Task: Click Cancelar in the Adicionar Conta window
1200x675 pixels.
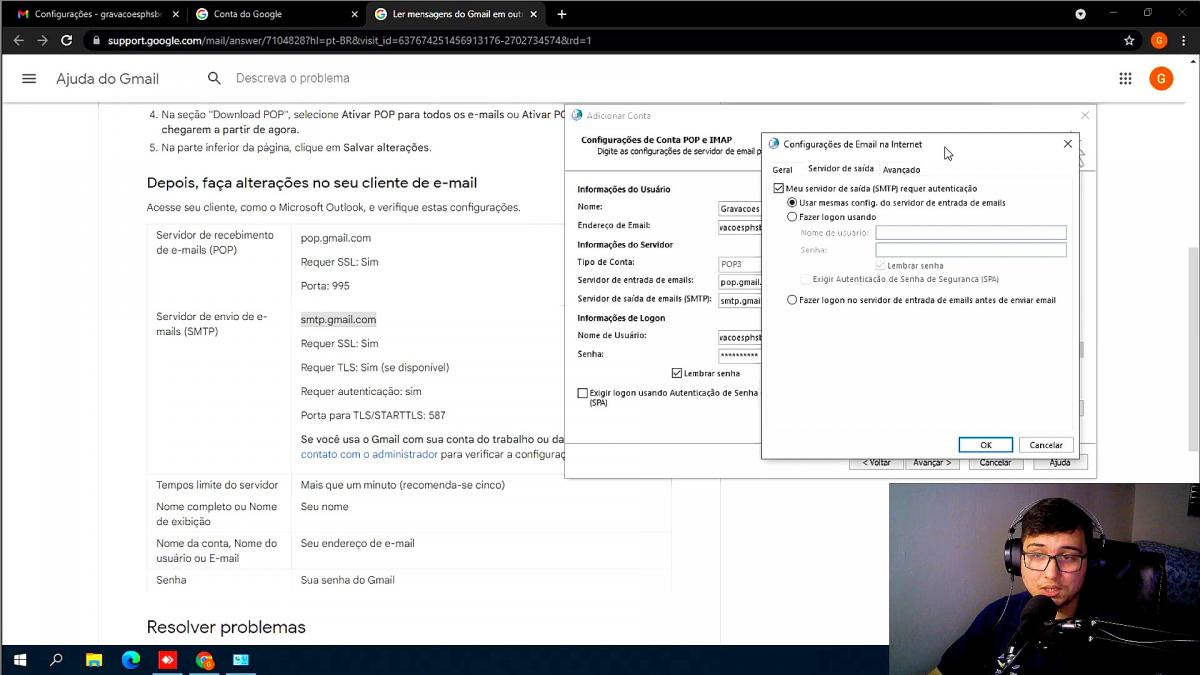Action: (995, 463)
